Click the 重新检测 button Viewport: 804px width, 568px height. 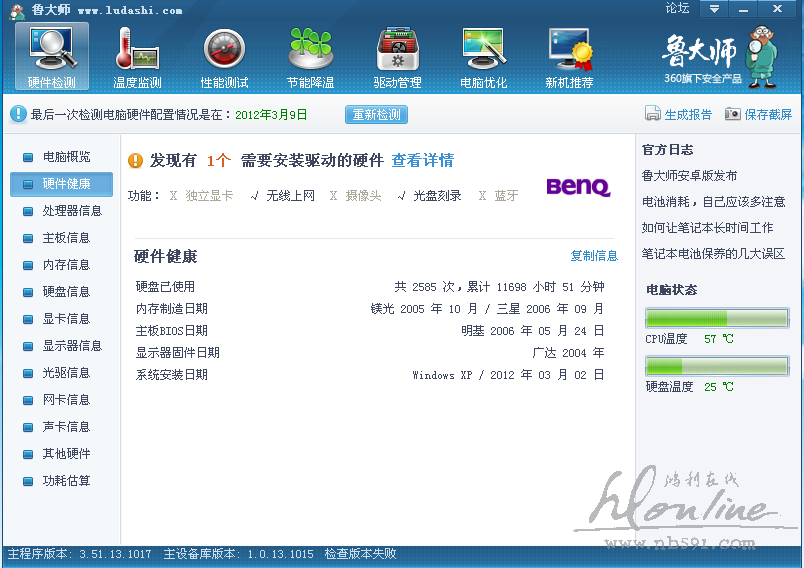(376, 115)
